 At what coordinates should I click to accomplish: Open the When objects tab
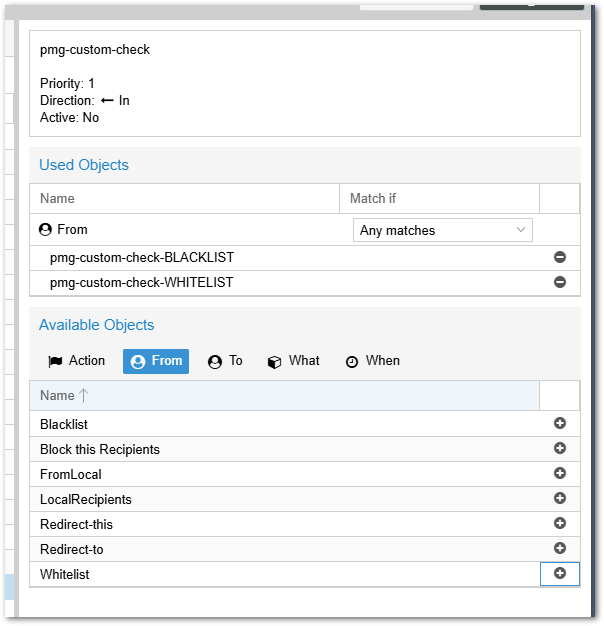click(x=372, y=361)
